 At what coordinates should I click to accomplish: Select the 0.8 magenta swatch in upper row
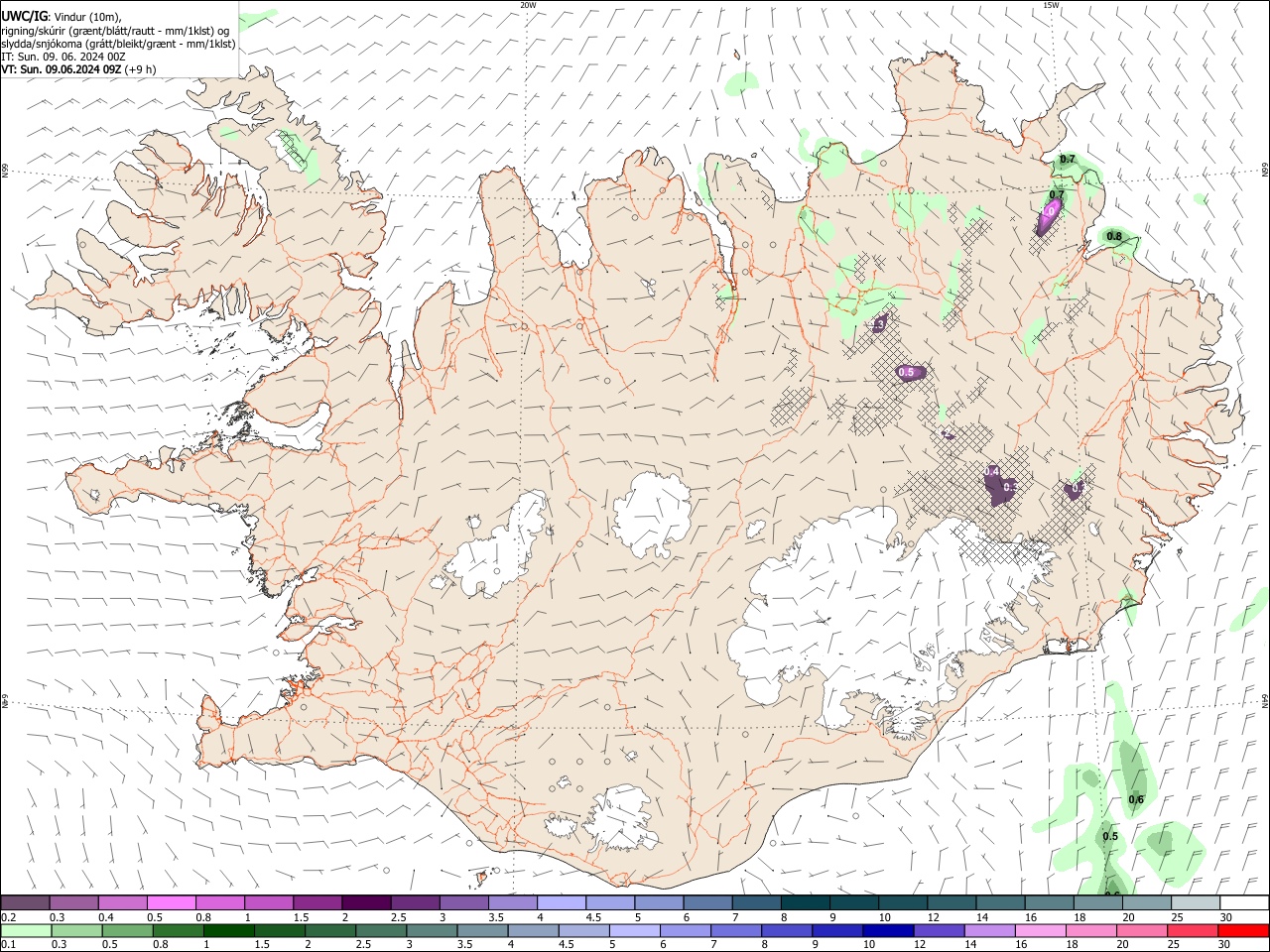(x=220, y=902)
